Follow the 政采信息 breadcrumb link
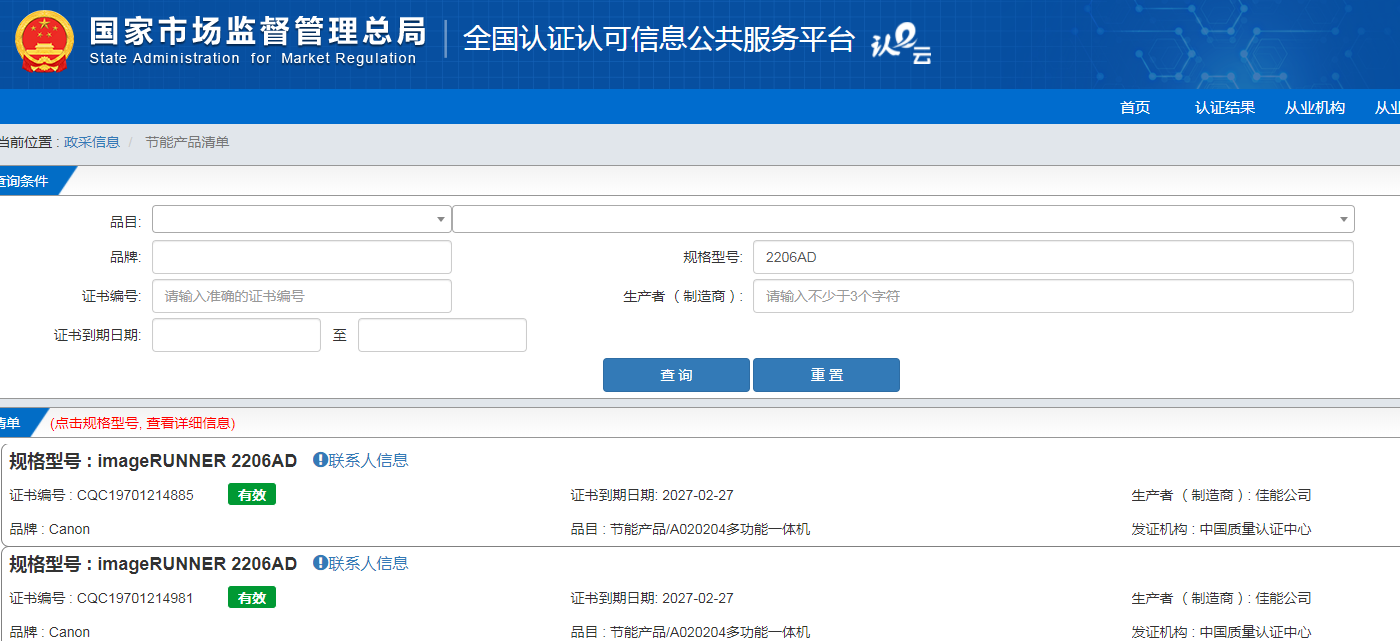Viewport: 1400px width, 641px height. coord(92,142)
